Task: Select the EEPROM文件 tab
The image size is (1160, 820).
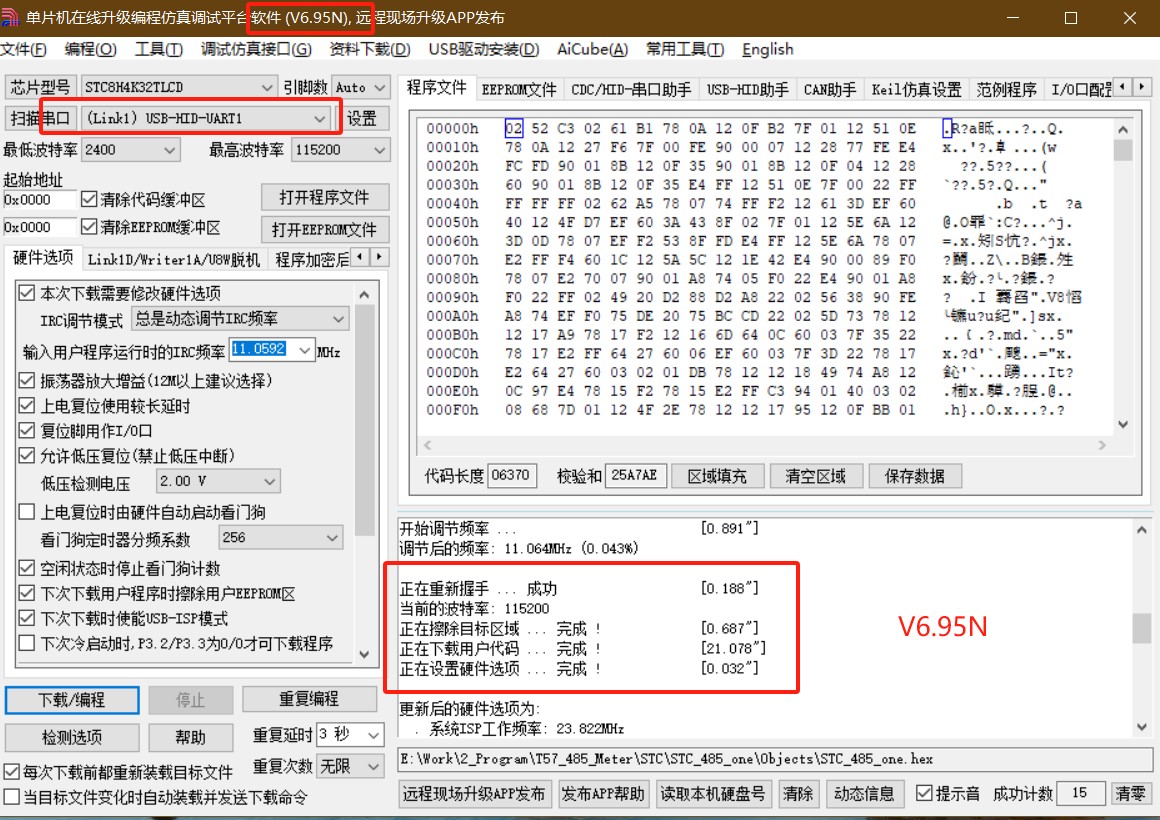Action: pos(519,90)
